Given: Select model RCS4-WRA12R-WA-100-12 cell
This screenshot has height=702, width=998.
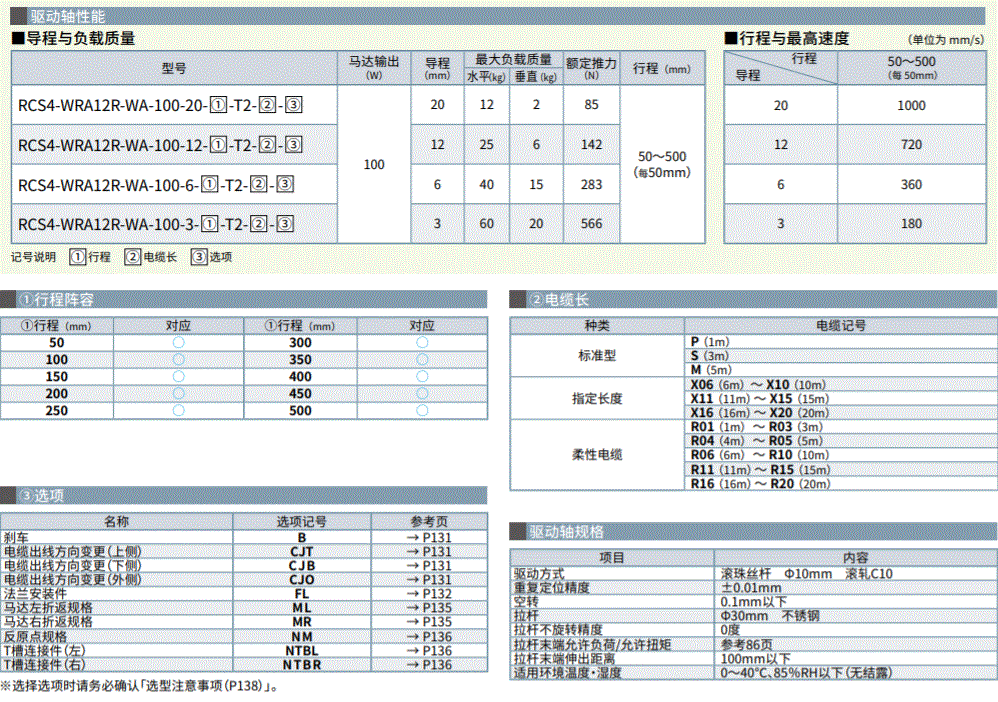Looking at the screenshot, I should coord(174,144).
